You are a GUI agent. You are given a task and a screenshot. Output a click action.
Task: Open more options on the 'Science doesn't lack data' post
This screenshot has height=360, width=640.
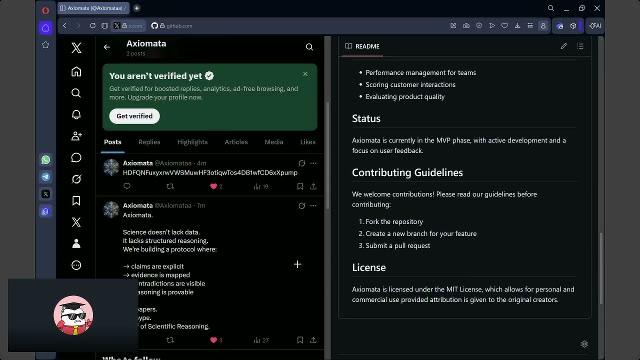[313, 206]
